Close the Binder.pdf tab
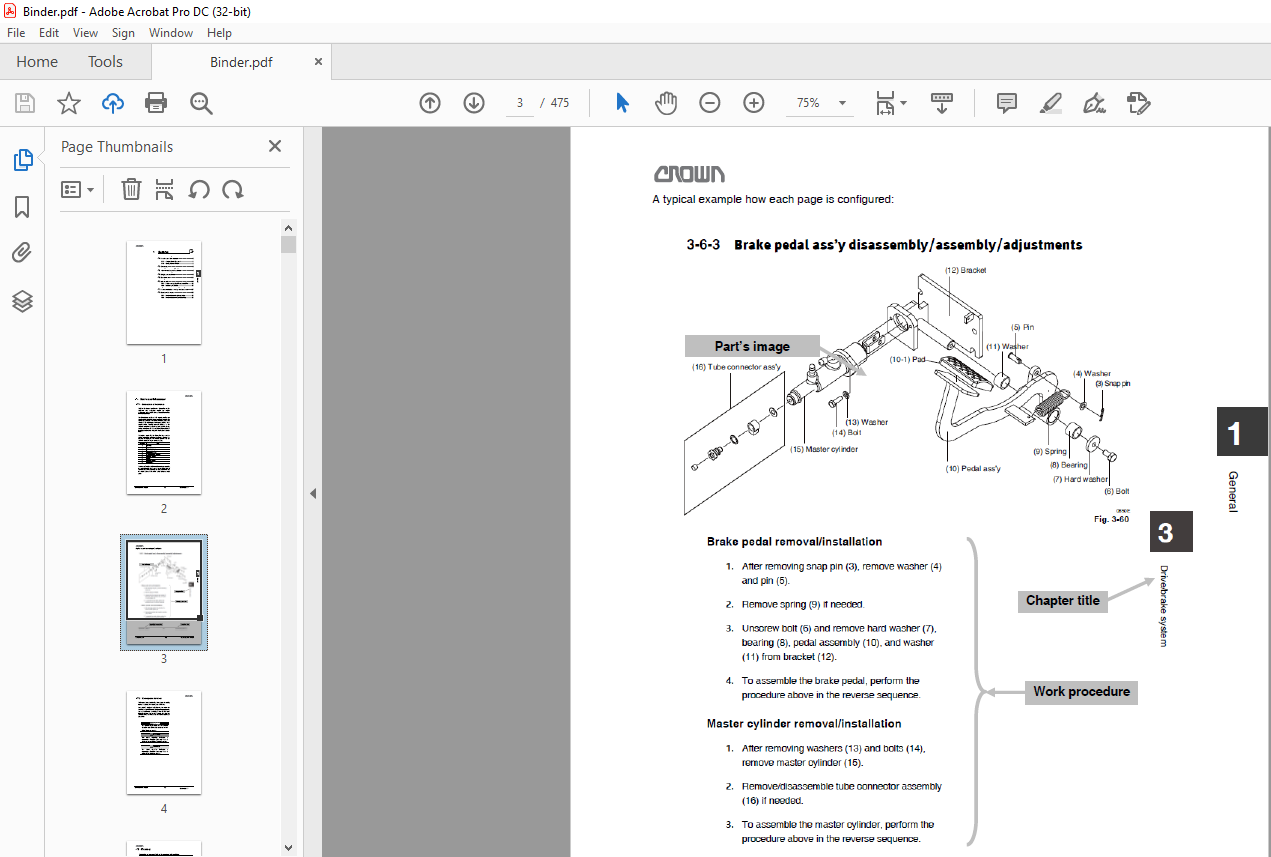The height and width of the screenshot is (857, 1271). pyautogui.click(x=319, y=61)
